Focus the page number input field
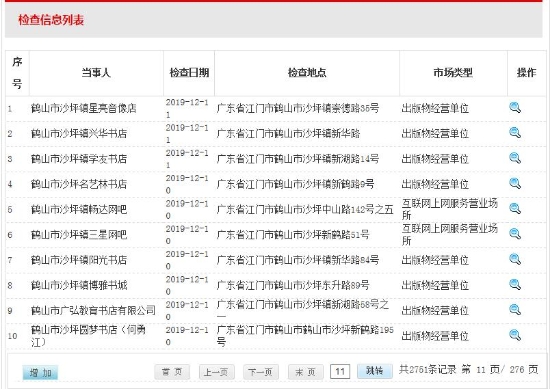The width and height of the screenshot is (550, 389). click(340, 371)
